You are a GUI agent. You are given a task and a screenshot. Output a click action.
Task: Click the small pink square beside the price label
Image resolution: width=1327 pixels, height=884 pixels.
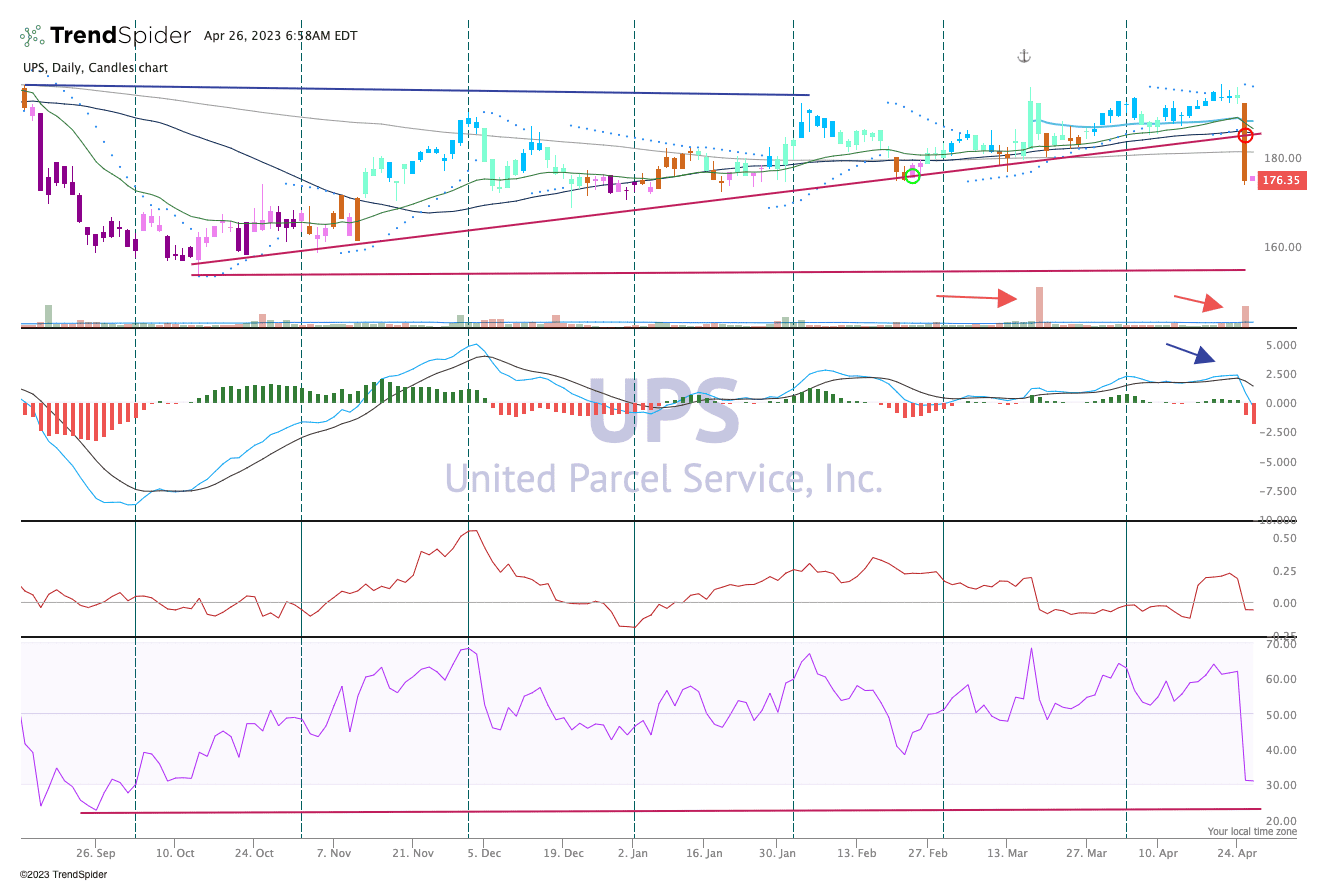click(1252, 179)
